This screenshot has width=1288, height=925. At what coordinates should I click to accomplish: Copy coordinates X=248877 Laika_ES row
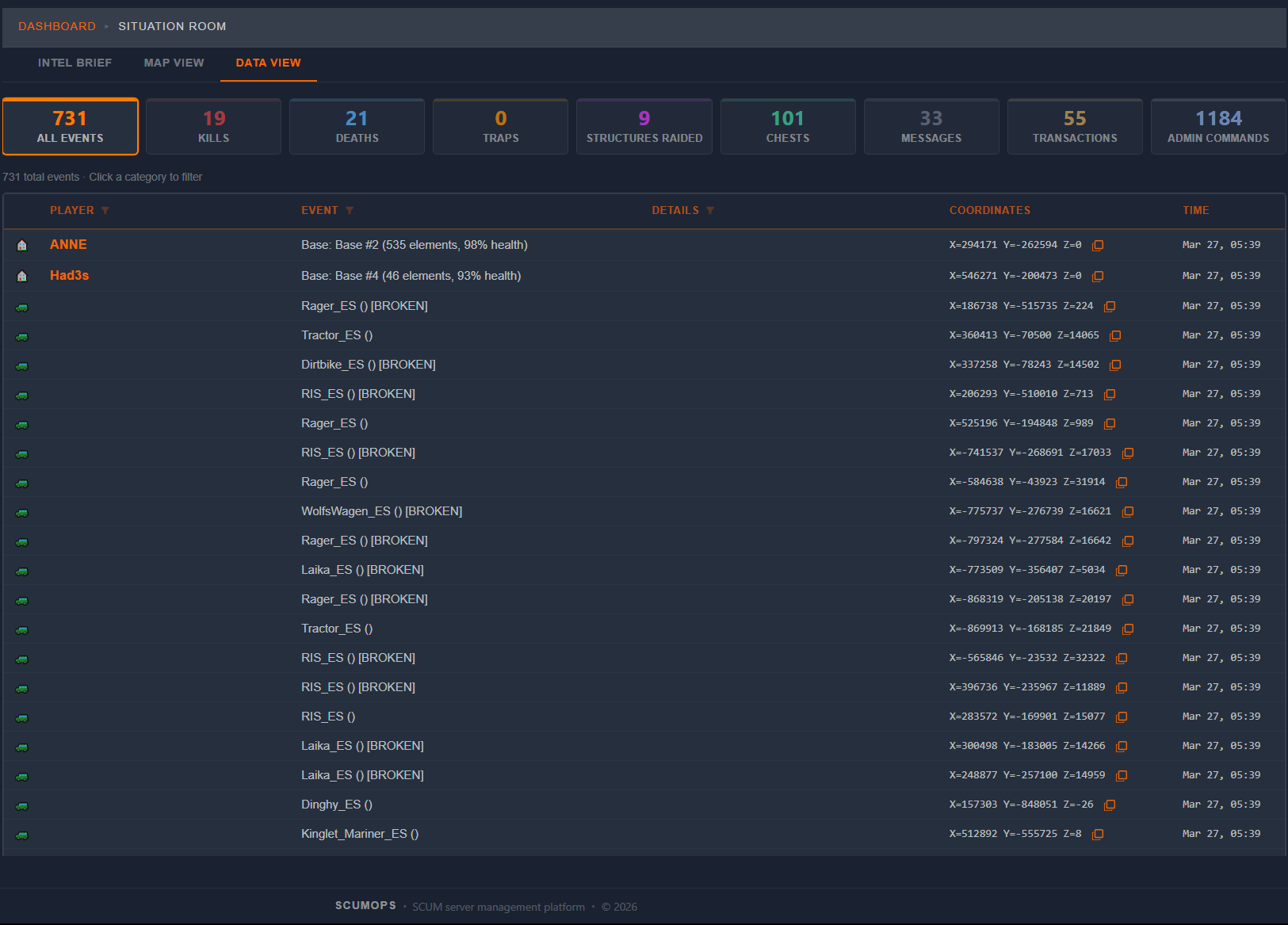[1122, 776]
